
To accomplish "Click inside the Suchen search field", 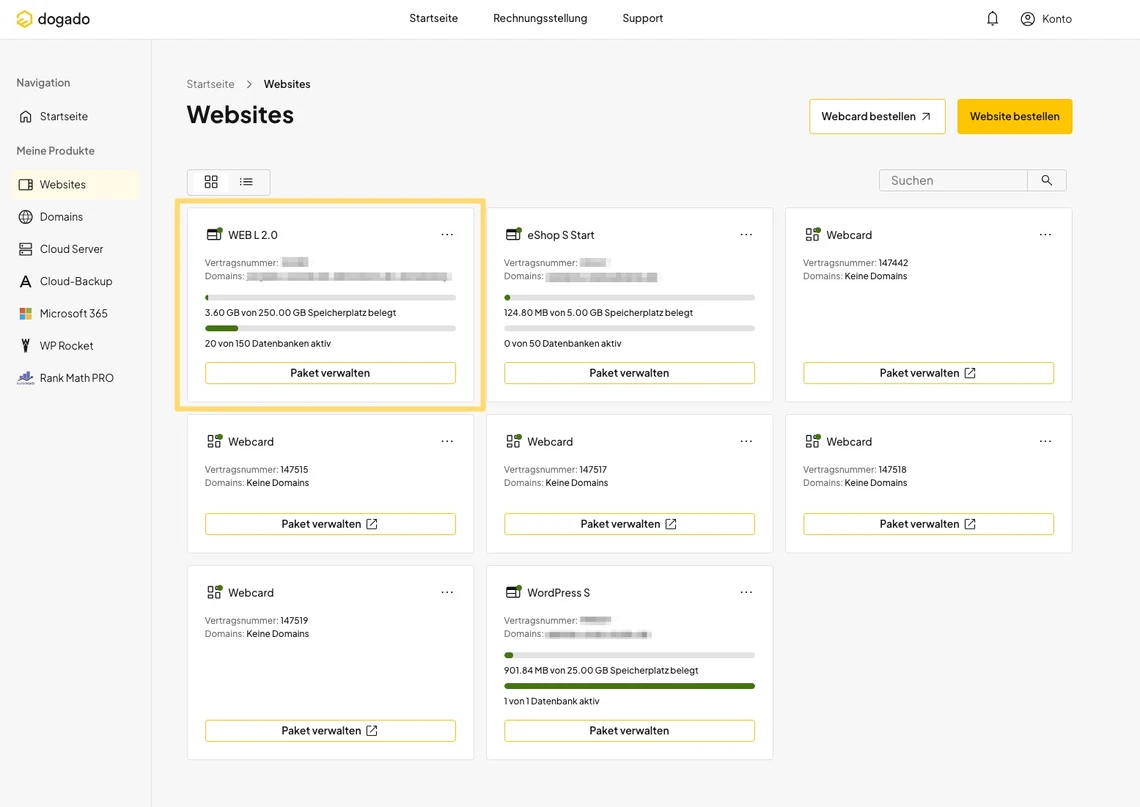I will (x=950, y=180).
